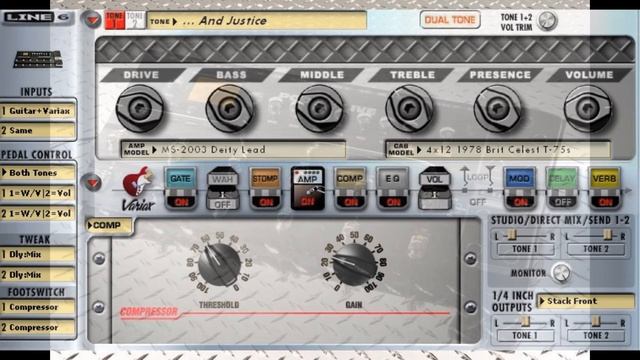Select the EQ effect block

point(392,178)
